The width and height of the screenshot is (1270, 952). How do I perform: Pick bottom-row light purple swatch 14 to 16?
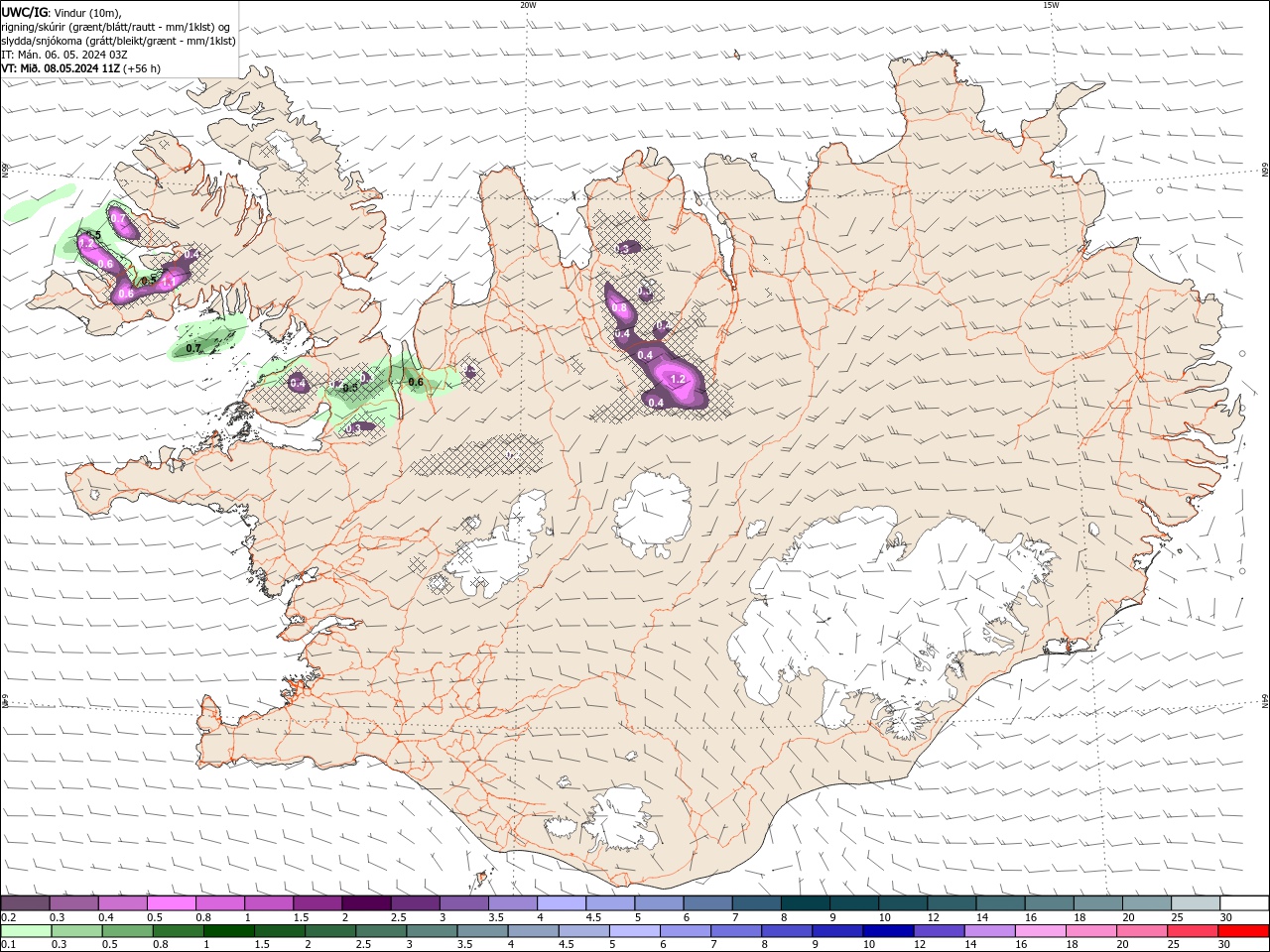(x=990, y=931)
